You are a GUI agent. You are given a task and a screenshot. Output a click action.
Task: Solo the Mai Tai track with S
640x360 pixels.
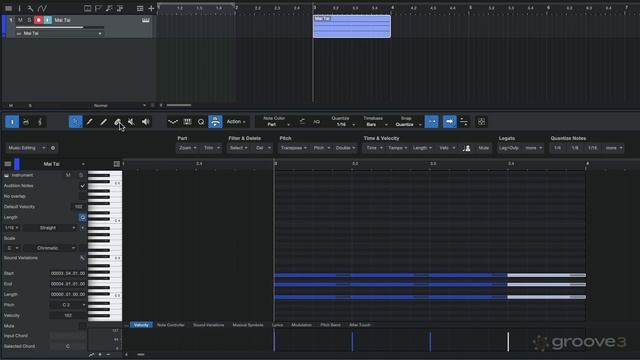click(29, 20)
